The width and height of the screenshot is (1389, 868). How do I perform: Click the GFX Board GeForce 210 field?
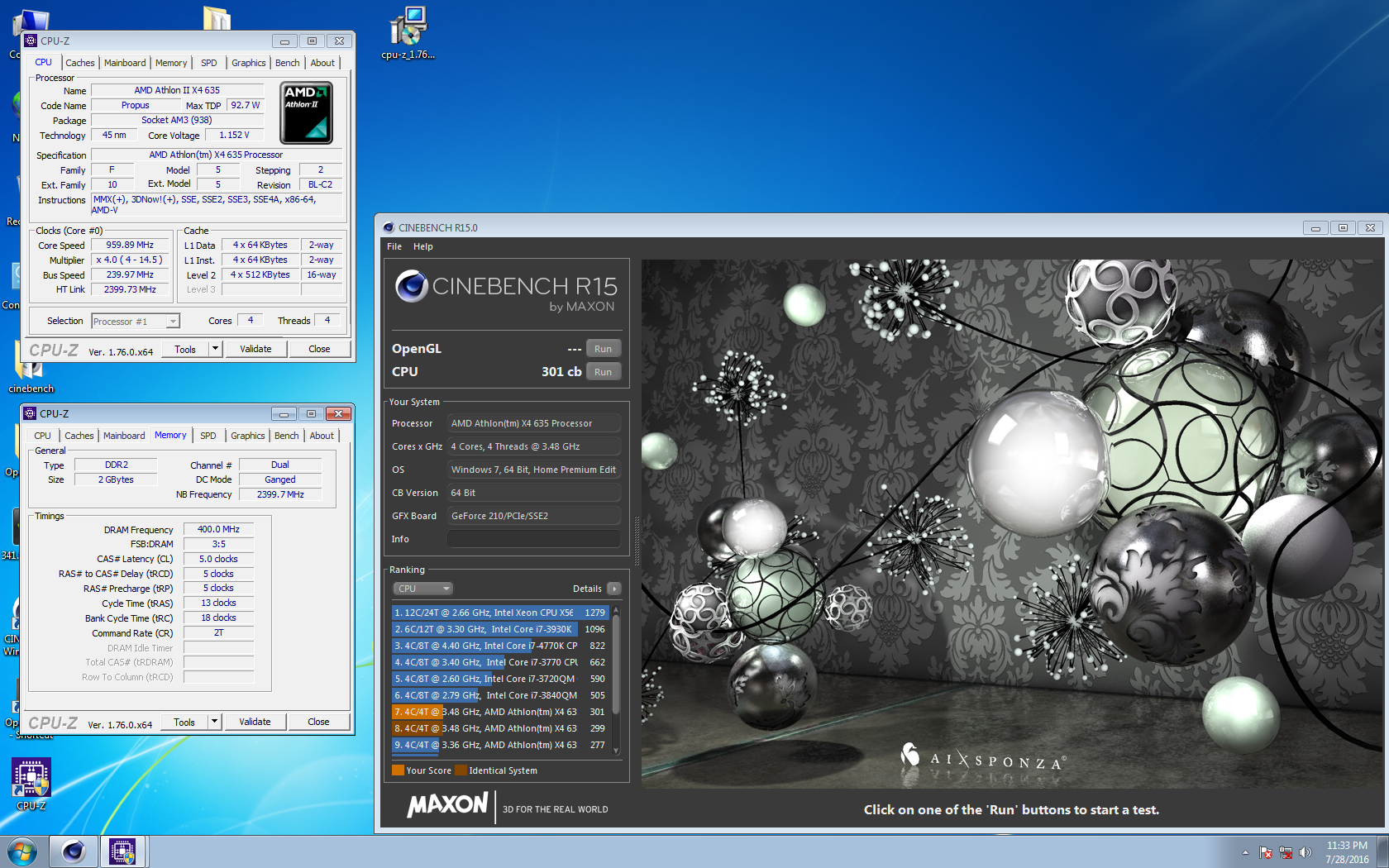534,516
